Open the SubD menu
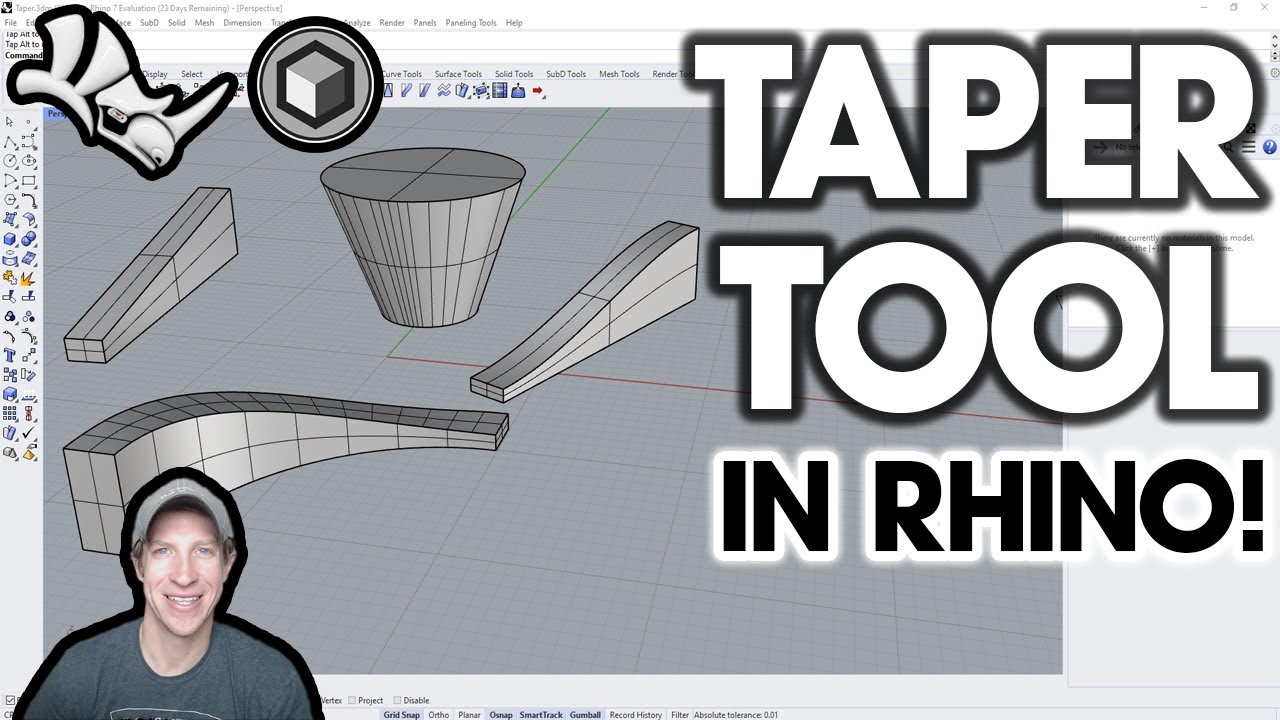Image resolution: width=1280 pixels, height=720 pixels. 149,22
